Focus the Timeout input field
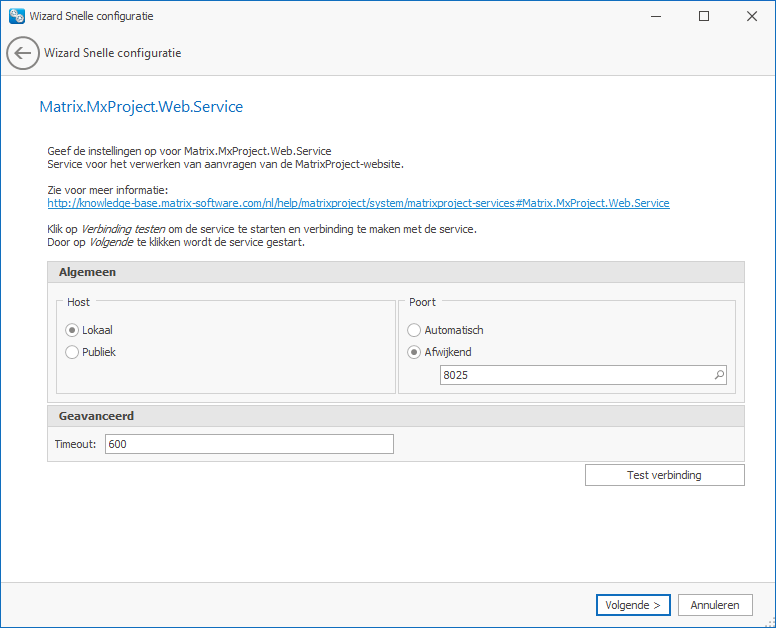This screenshot has height=628, width=776. [x=249, y=444]
